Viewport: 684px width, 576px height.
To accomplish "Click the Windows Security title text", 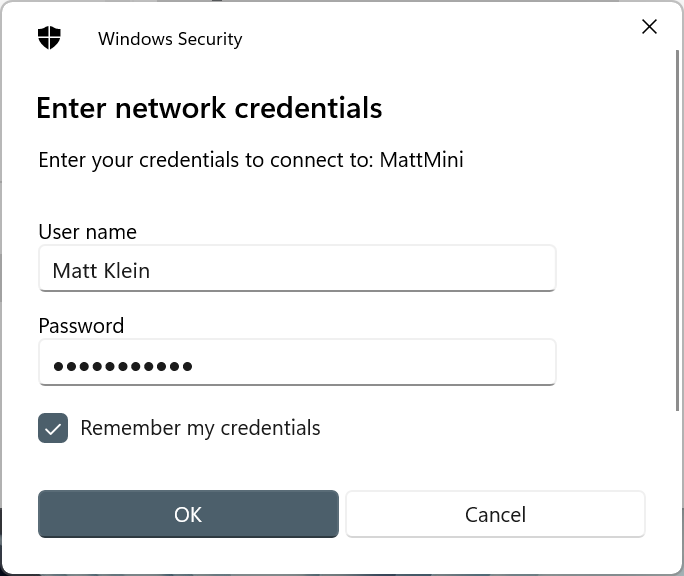I will coord(170,39).
